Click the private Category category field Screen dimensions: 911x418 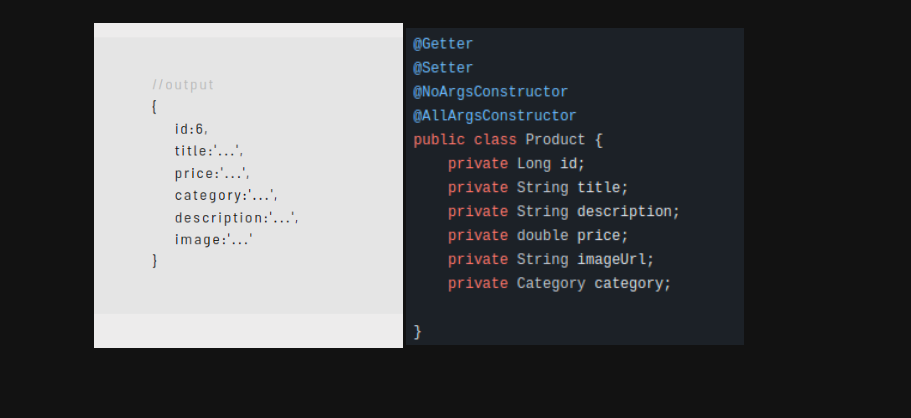point(559,284)
